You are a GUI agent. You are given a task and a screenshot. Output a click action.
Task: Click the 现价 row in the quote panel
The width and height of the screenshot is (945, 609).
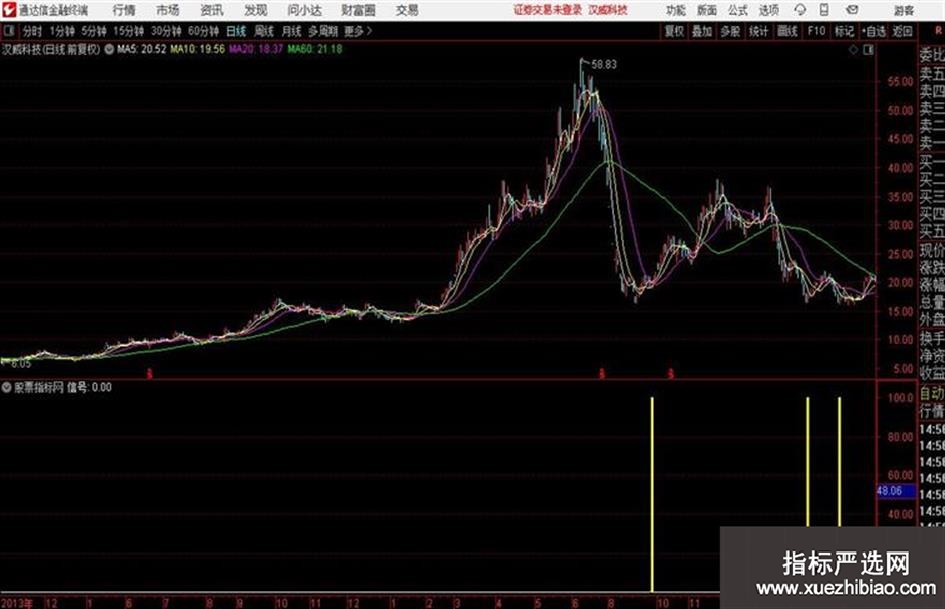(932, 250)
